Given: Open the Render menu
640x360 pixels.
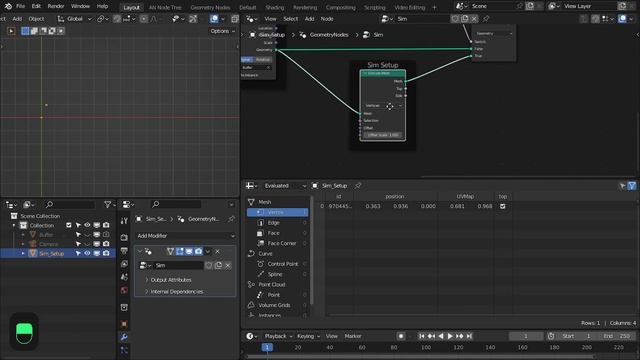Looking at the screenshot, I should (x=56, y=6).
